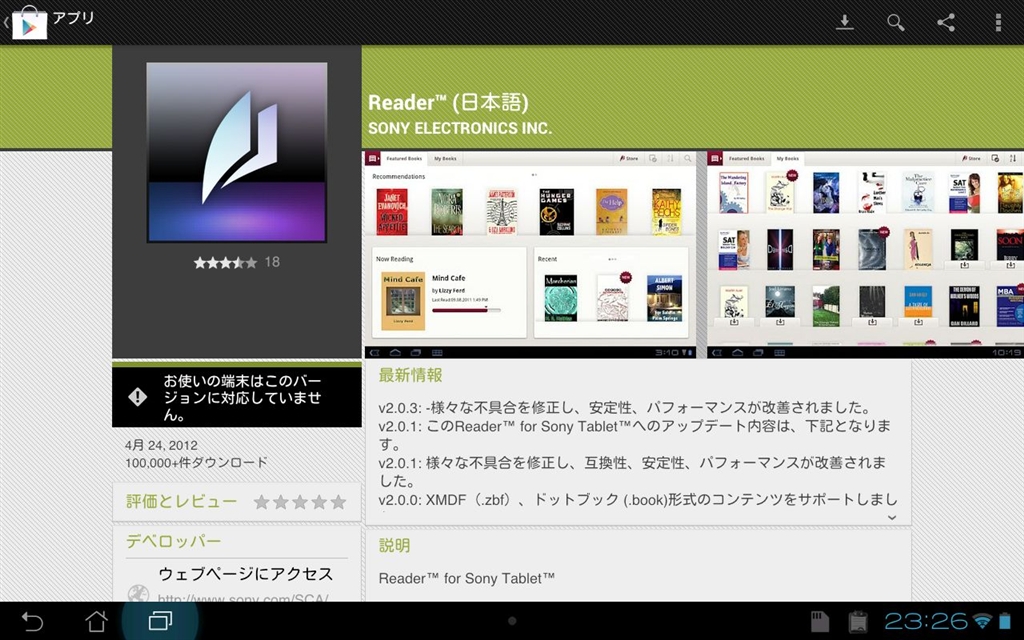Tap the Wi-Fi signal icon

pos(982,621)
